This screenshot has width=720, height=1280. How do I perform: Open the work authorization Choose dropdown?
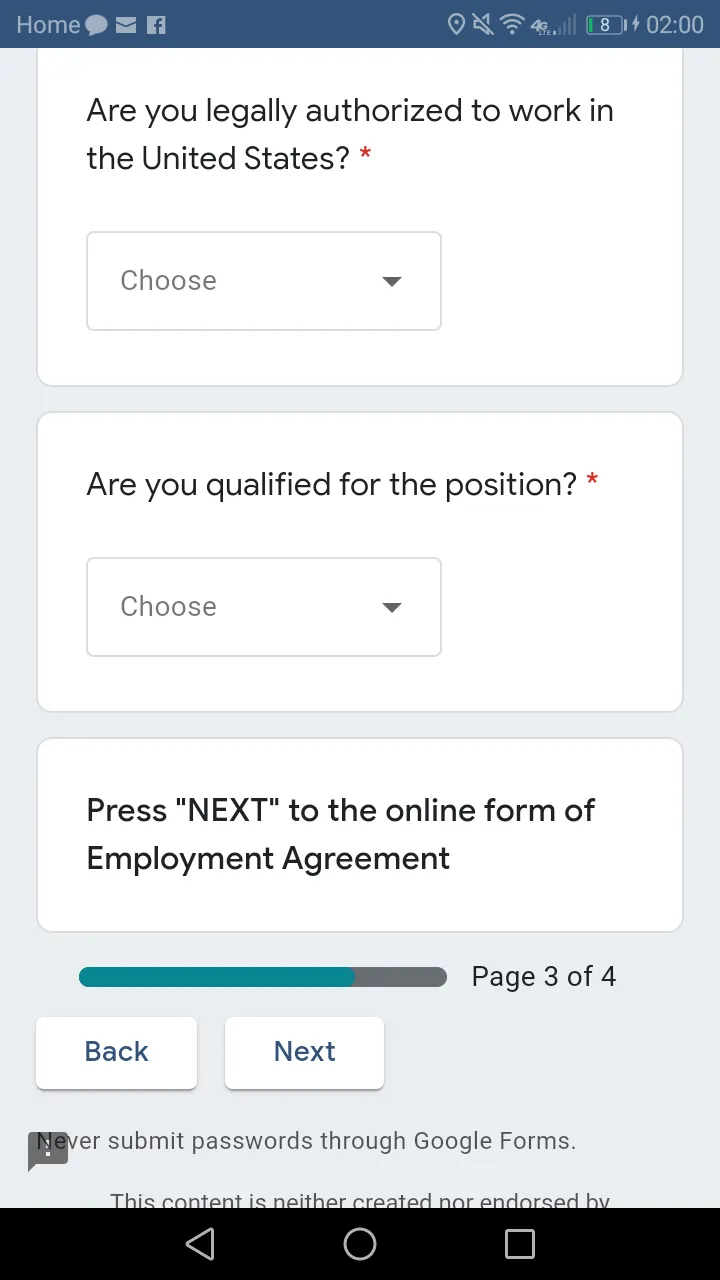click(x=264, y=281)
